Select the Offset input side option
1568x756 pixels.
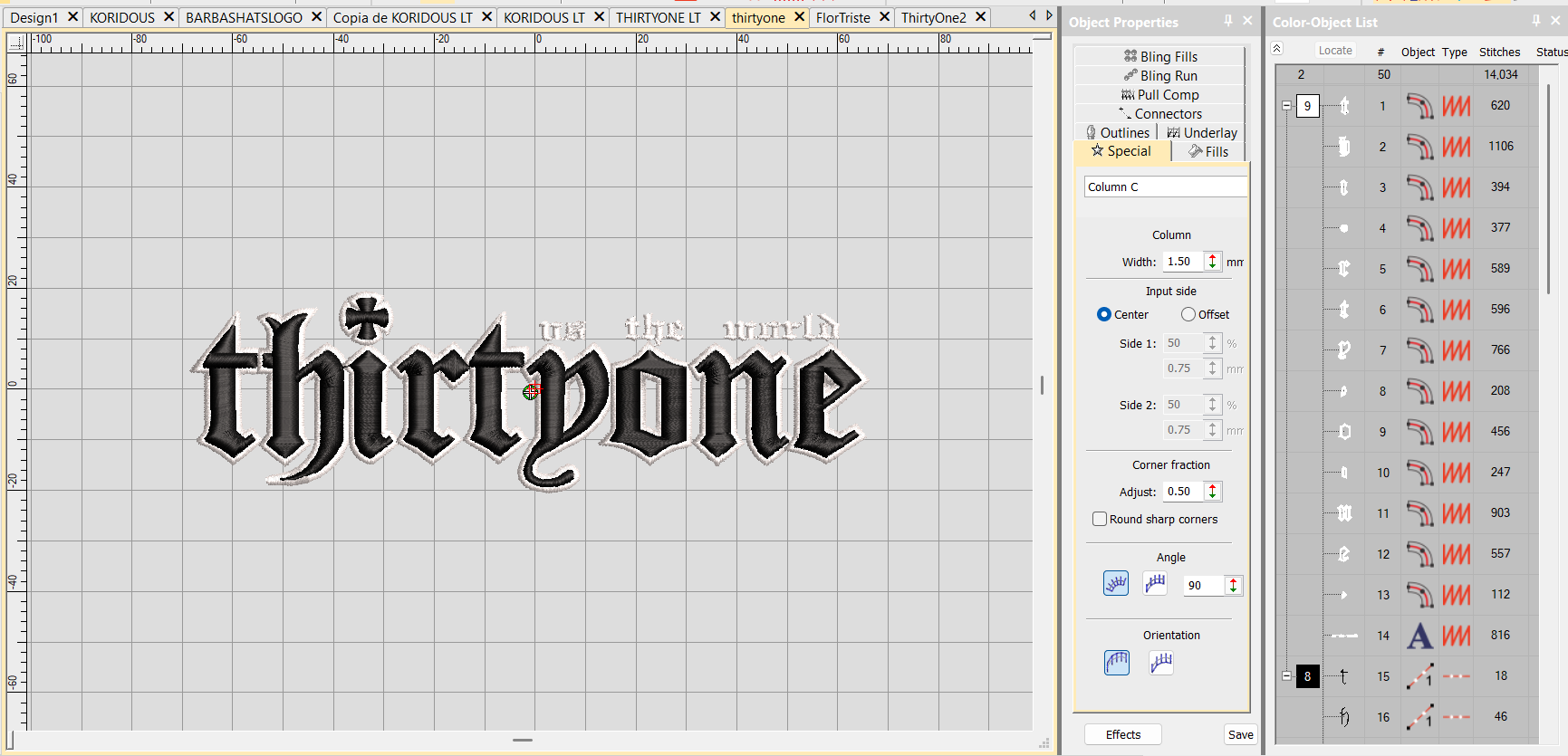pos(1188,314)
